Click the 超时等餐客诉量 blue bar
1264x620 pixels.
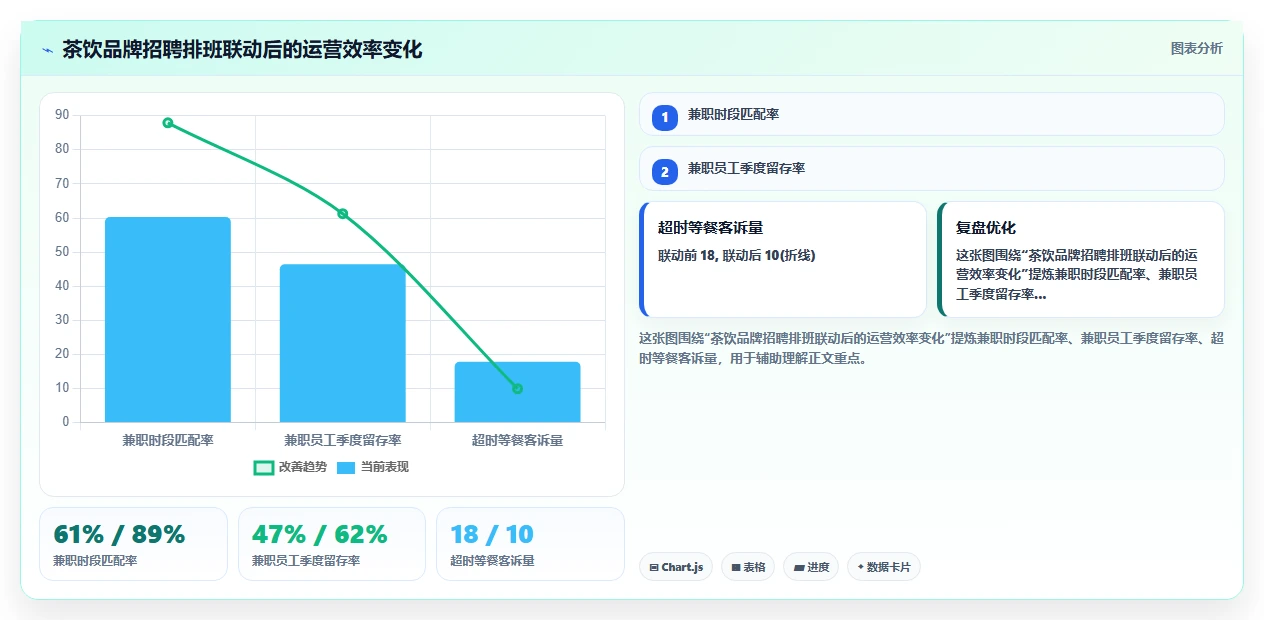[517, 392]
